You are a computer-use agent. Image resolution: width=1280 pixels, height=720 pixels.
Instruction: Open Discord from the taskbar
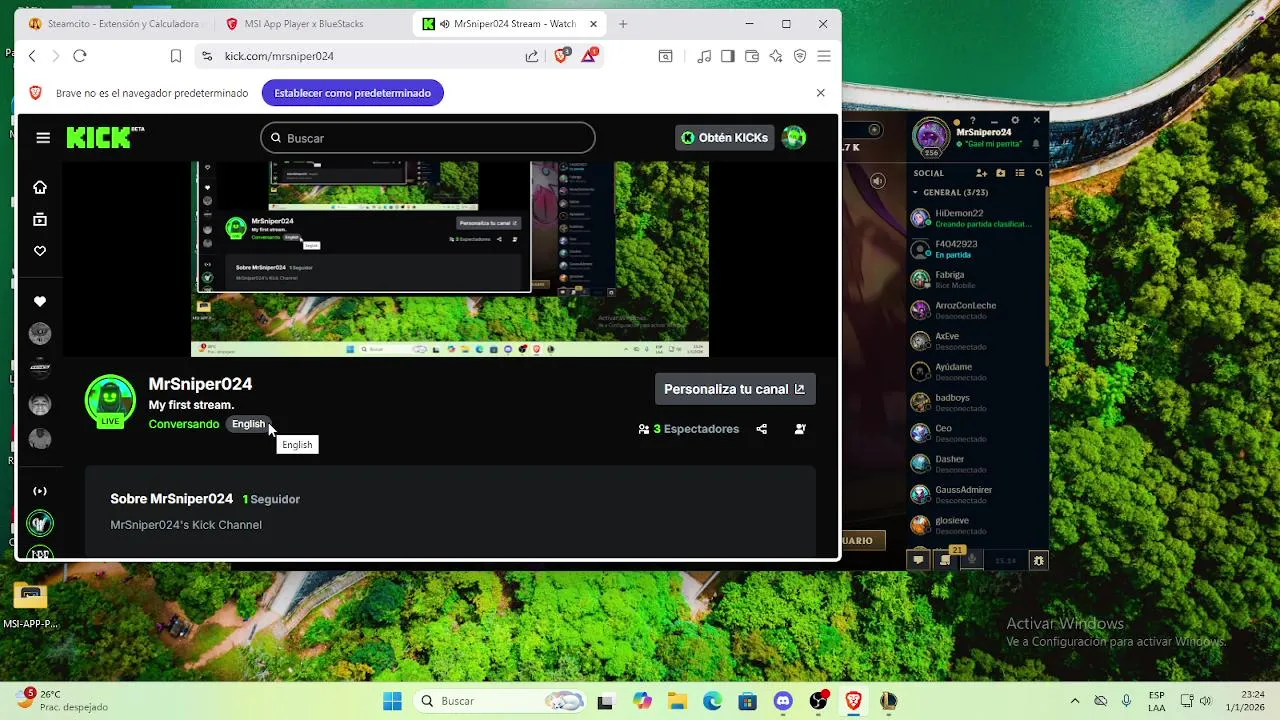tap(783, 701)
